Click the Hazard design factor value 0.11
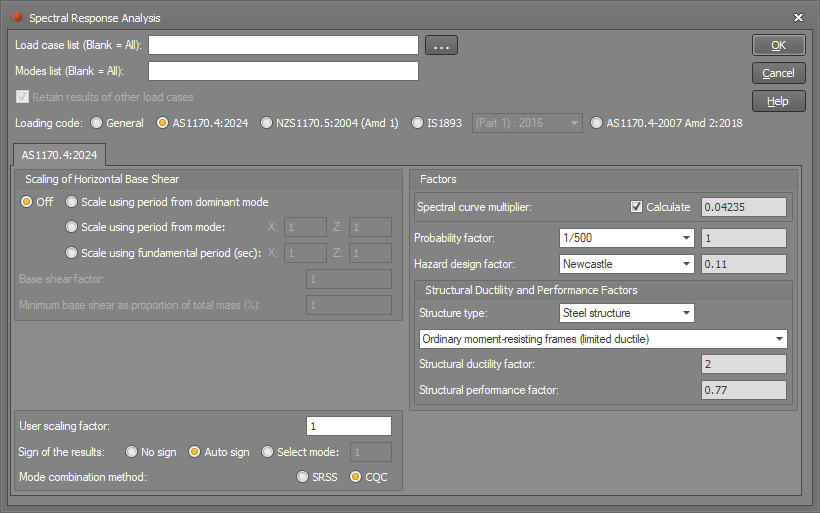The width and height of the screenshot is (820, 513). (744, 264)
